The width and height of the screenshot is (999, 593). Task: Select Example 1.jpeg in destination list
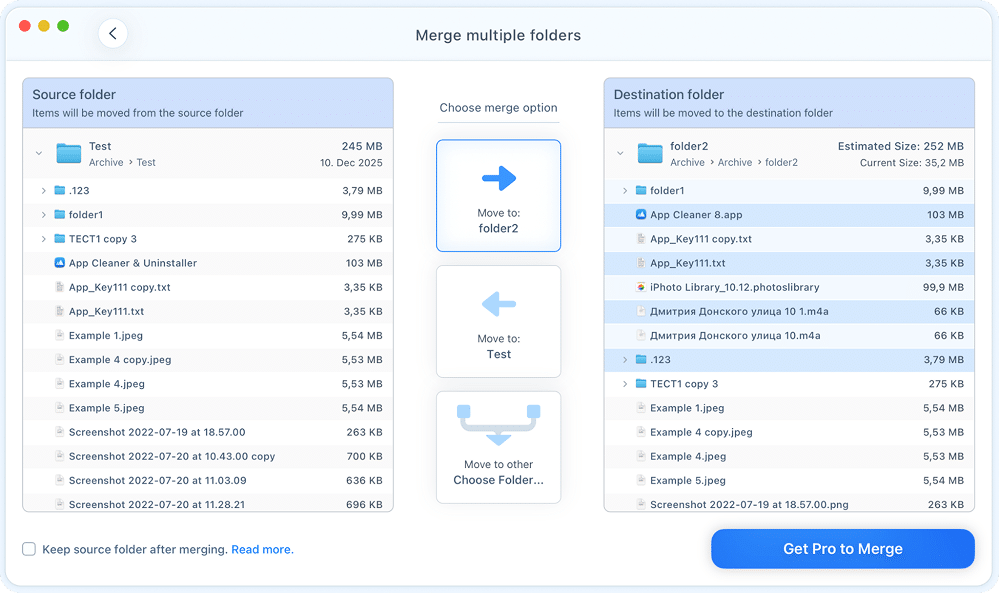point(789,408)
